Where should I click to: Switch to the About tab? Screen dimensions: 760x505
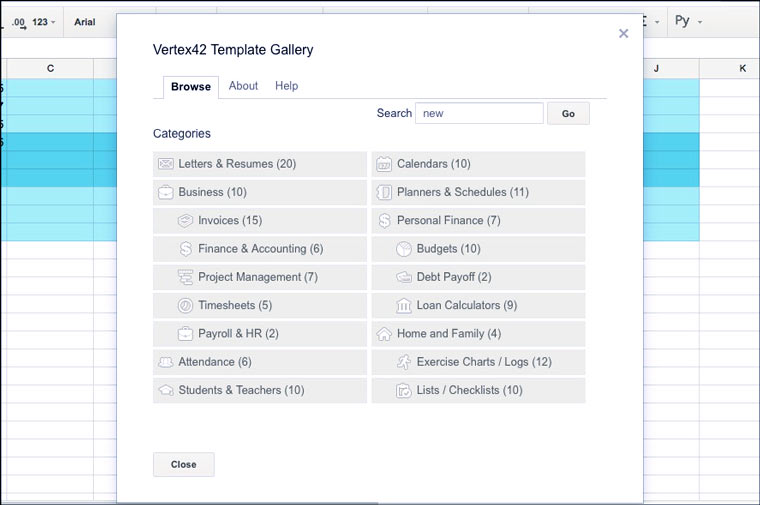pos(243,86)
